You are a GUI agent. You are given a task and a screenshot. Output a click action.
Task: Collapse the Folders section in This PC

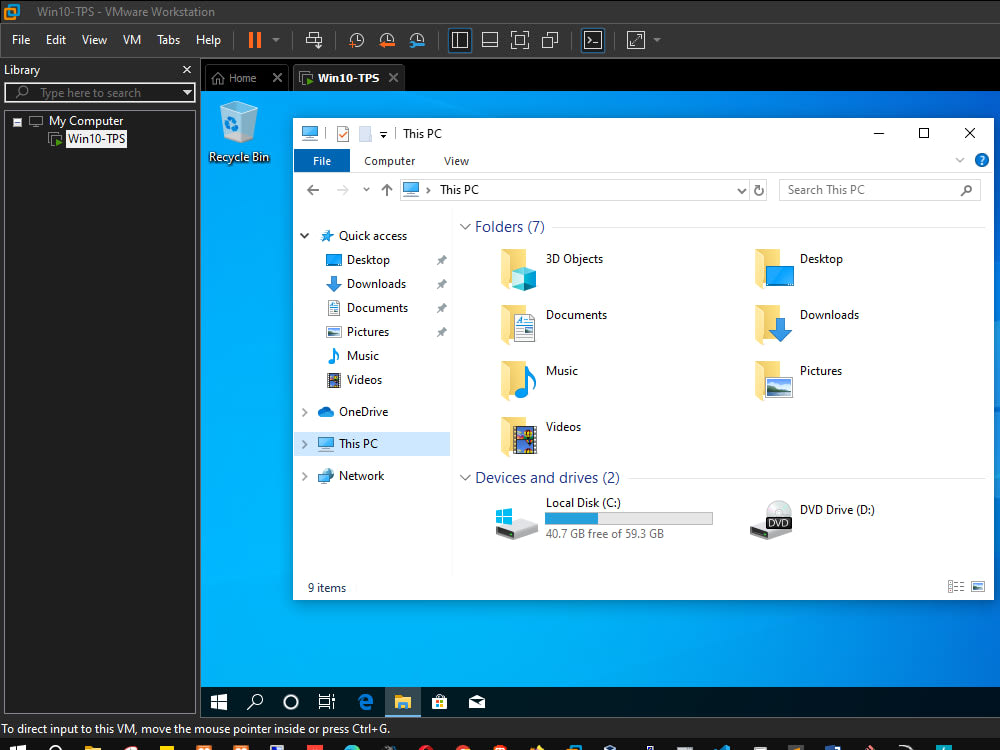[x=465, y=226]
